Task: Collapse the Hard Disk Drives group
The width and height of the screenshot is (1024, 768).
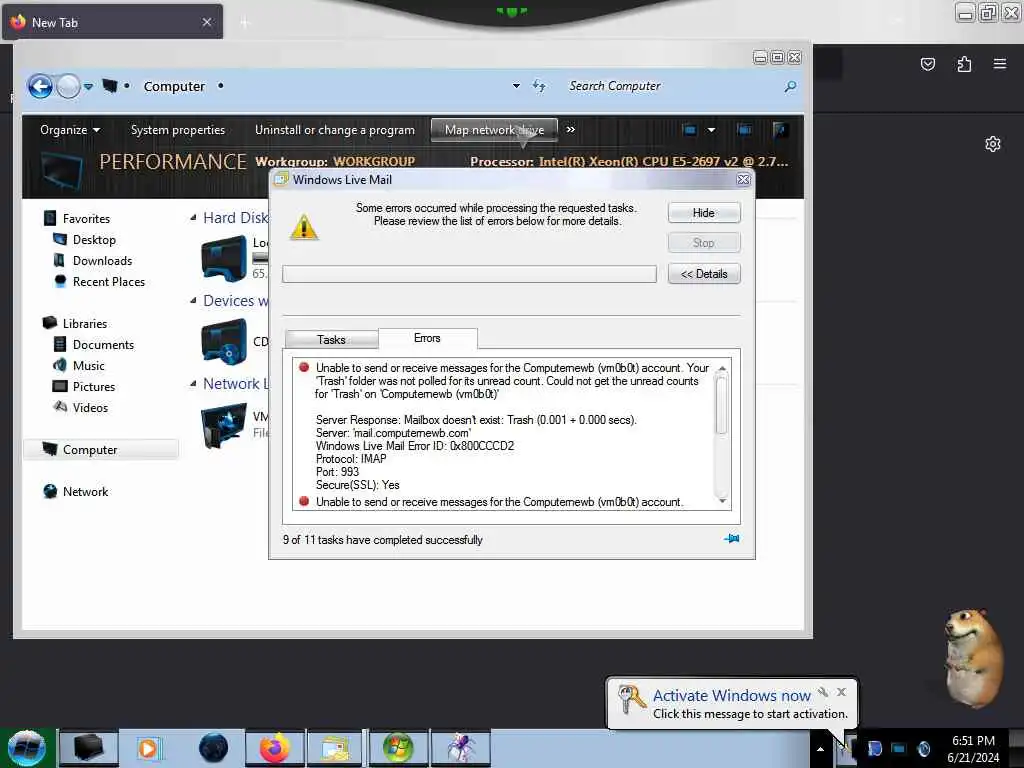Action: coord(193,217)
